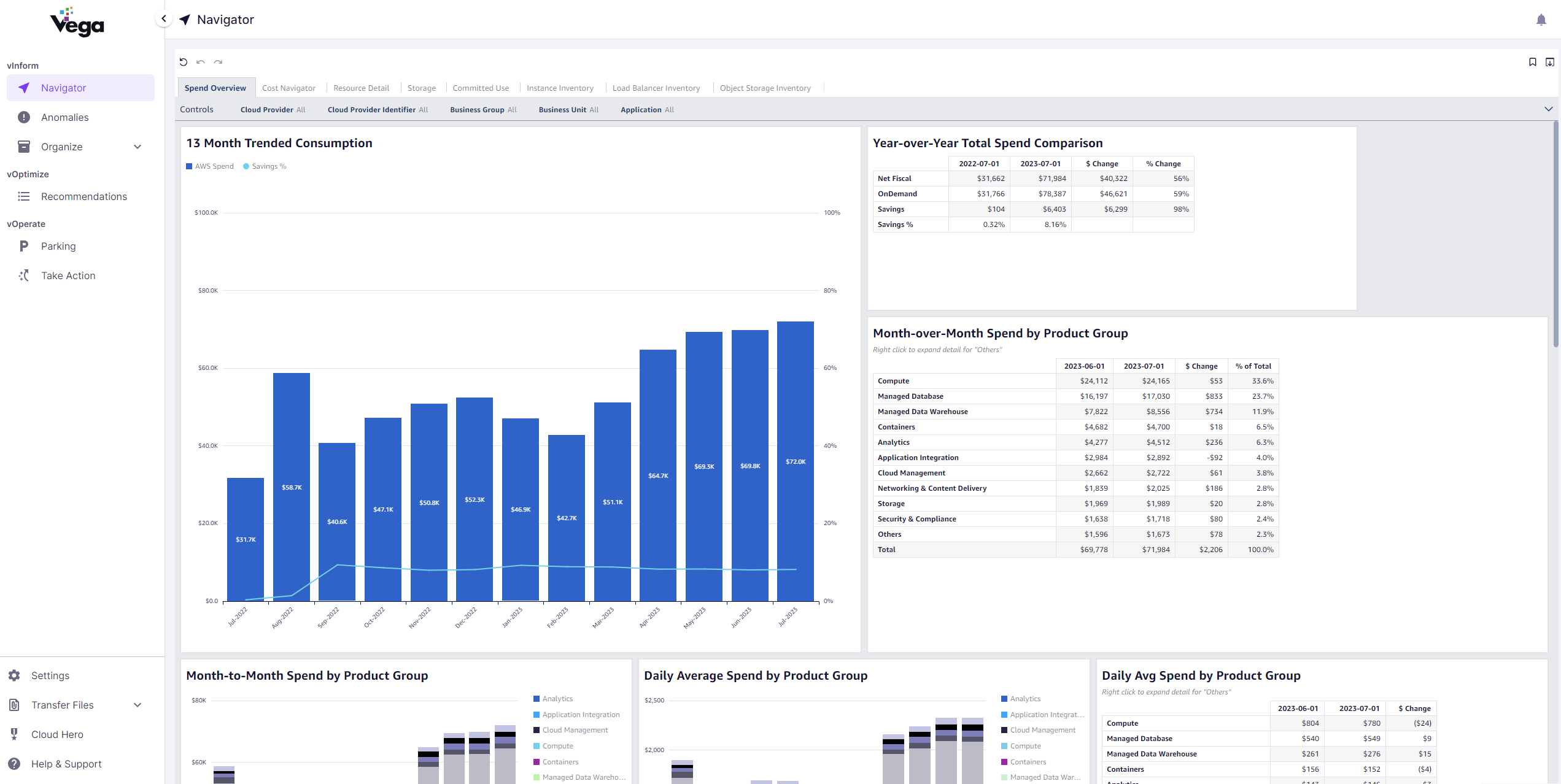
Task: Open the Business Group filter
Action: (483, 110)
